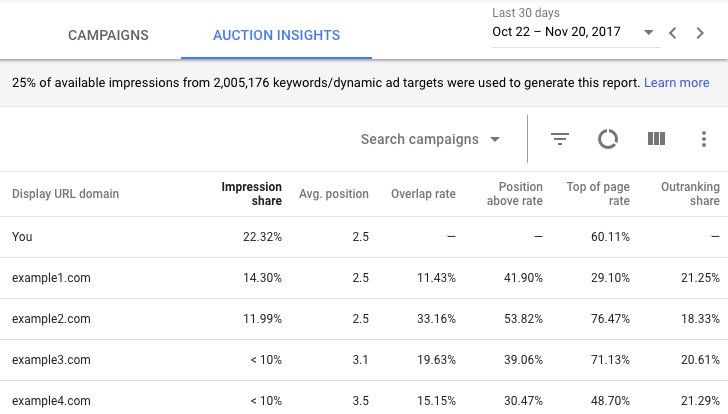This screenshot has height=414, width=728.
Task: Go to the previous date range
Action: coord(673,33)
